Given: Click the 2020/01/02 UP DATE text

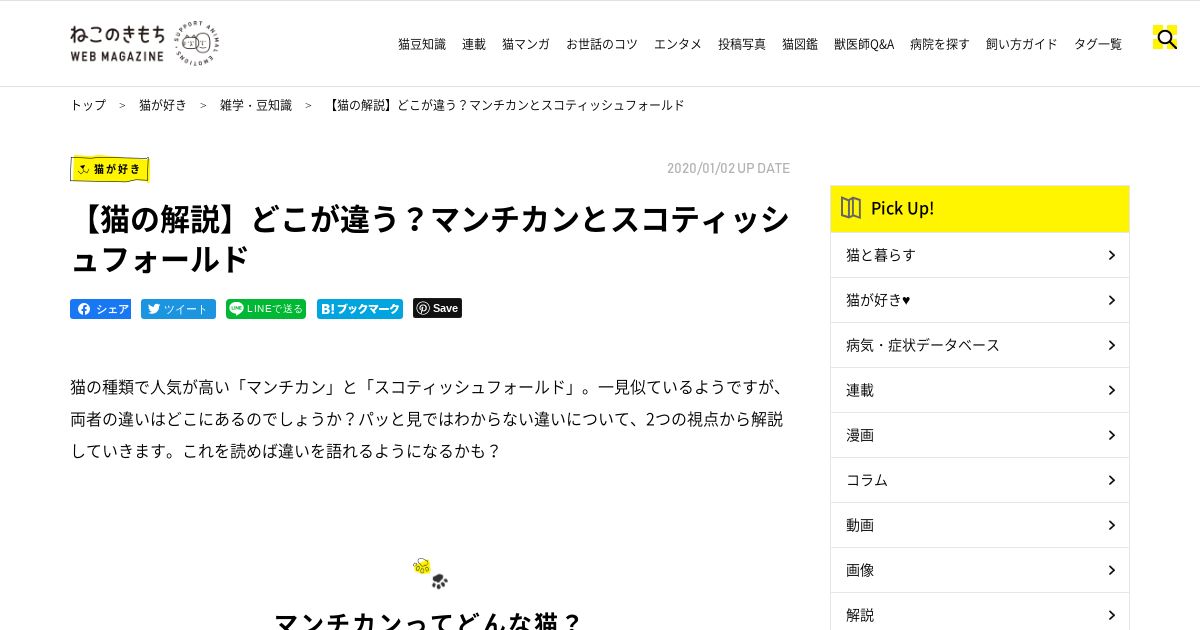Looking at the screenshot, I should 728,168.
